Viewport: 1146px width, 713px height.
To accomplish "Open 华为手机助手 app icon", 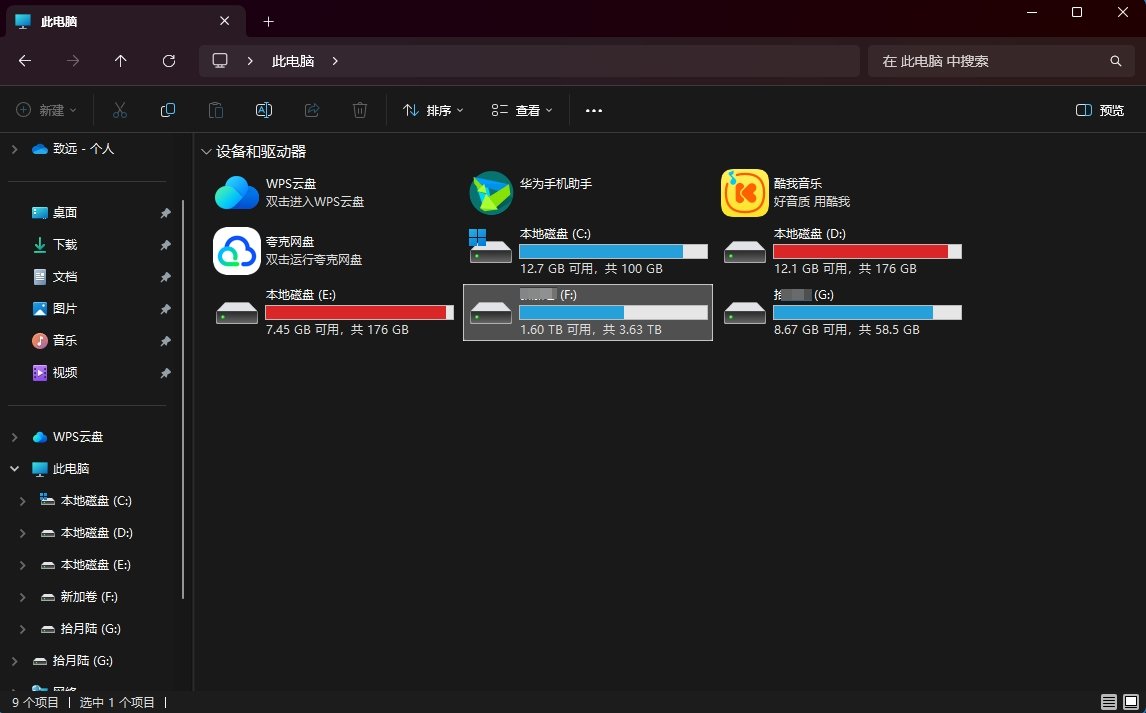I will tap(490, 193).
